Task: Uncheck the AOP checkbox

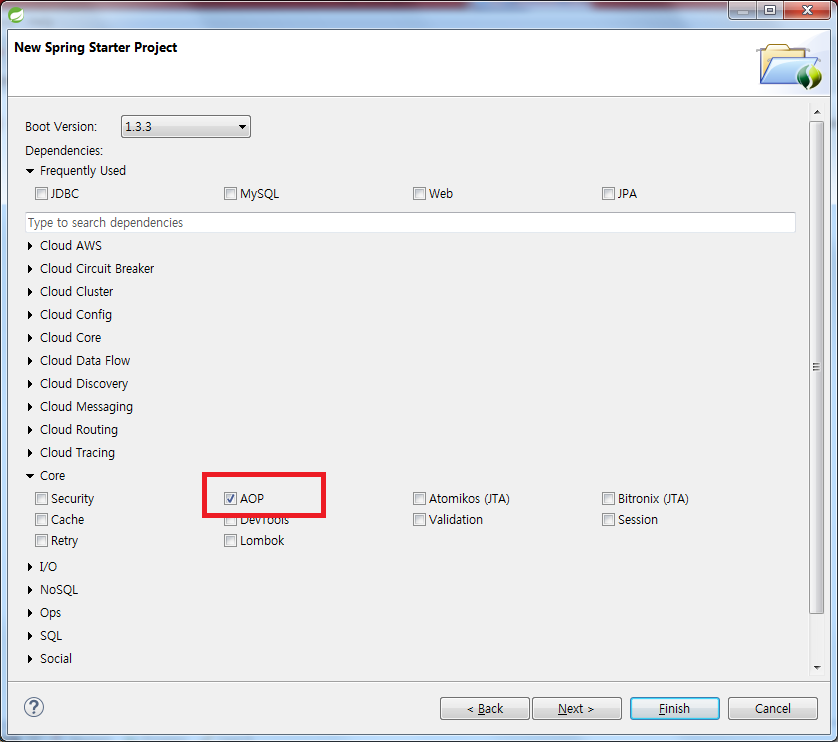Action: tap(230, 499)
